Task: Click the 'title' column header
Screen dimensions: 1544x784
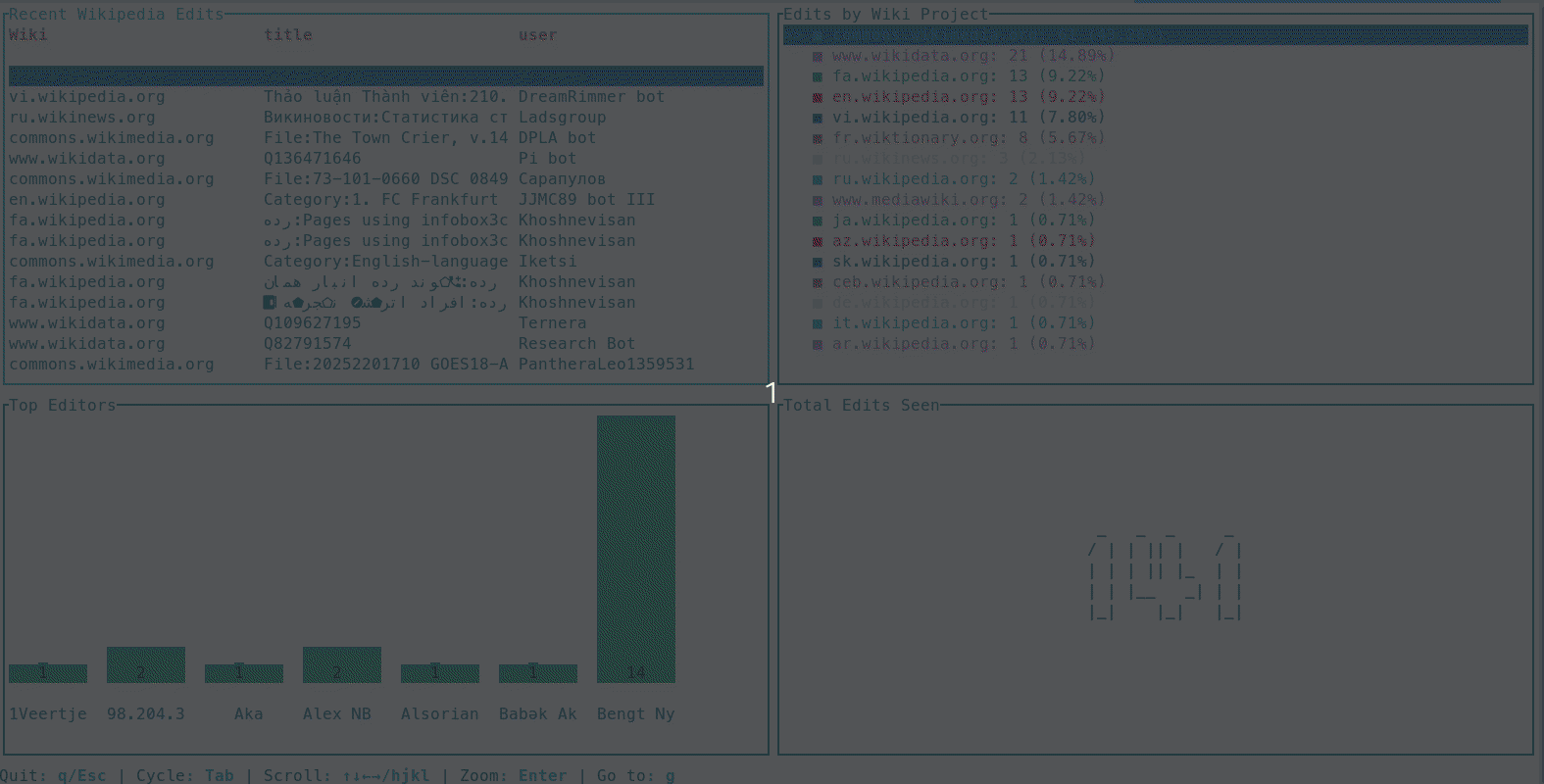Action: pyautogui.click(x=287, y=35)
